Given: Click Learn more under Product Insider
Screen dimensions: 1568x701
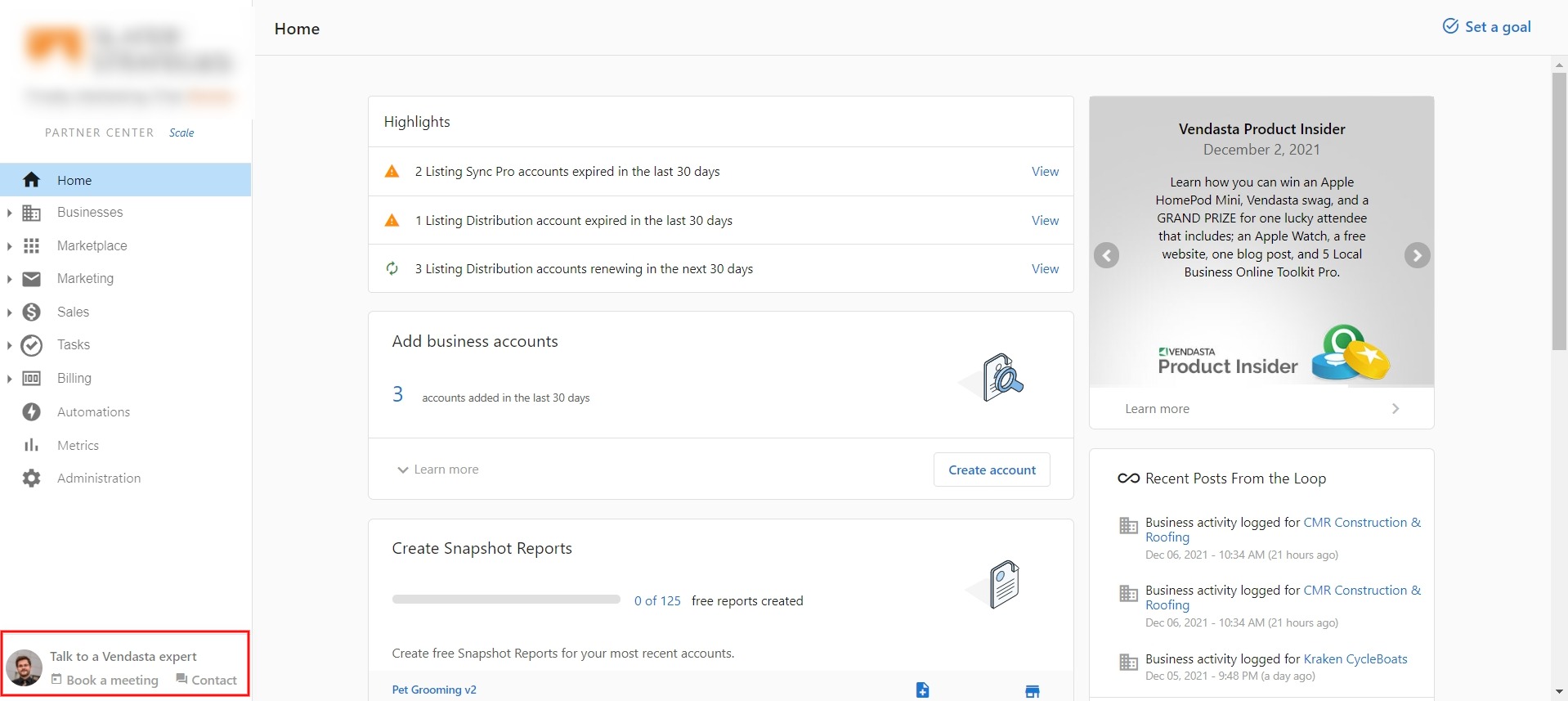Looking at the screenshot, I should (1157, 409).
